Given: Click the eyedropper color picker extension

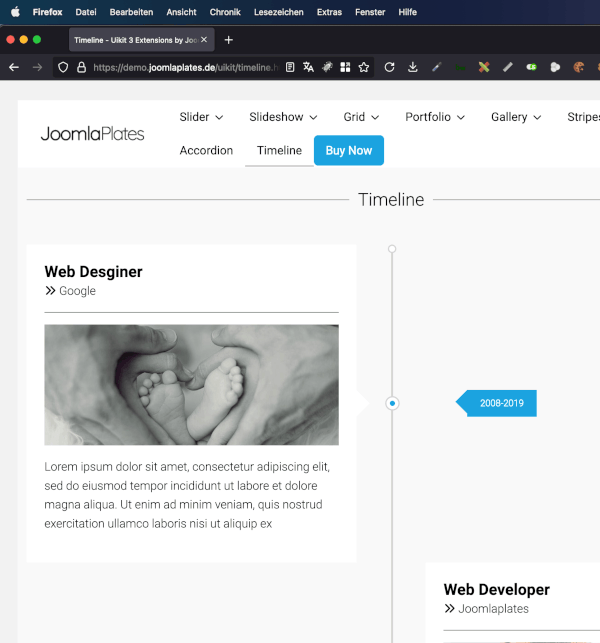Looking at the screenshot, I should pyautogui.click(x=437, y=67).
